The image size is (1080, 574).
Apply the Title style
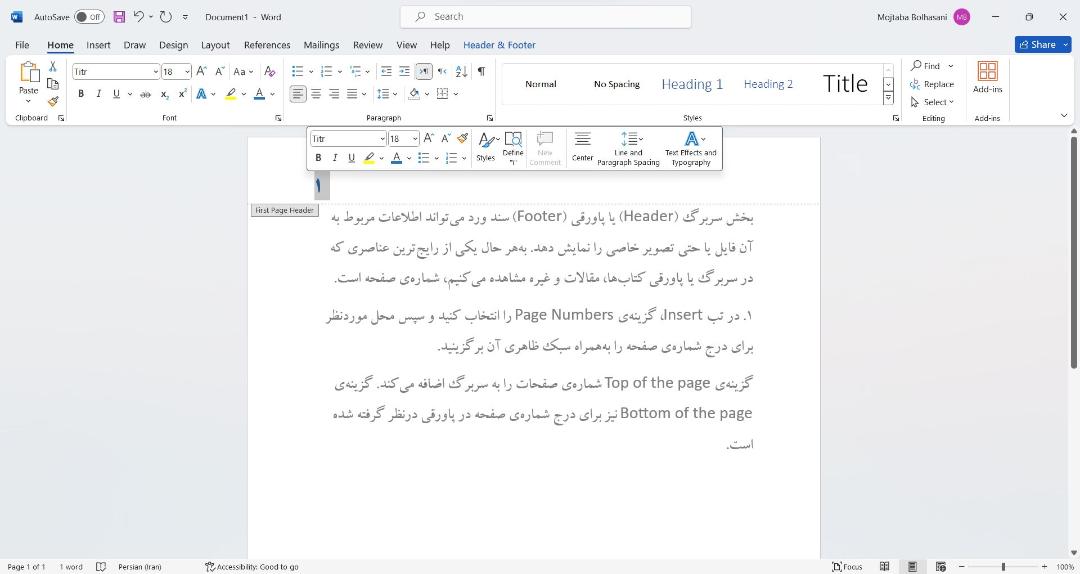tap(845, 84)
